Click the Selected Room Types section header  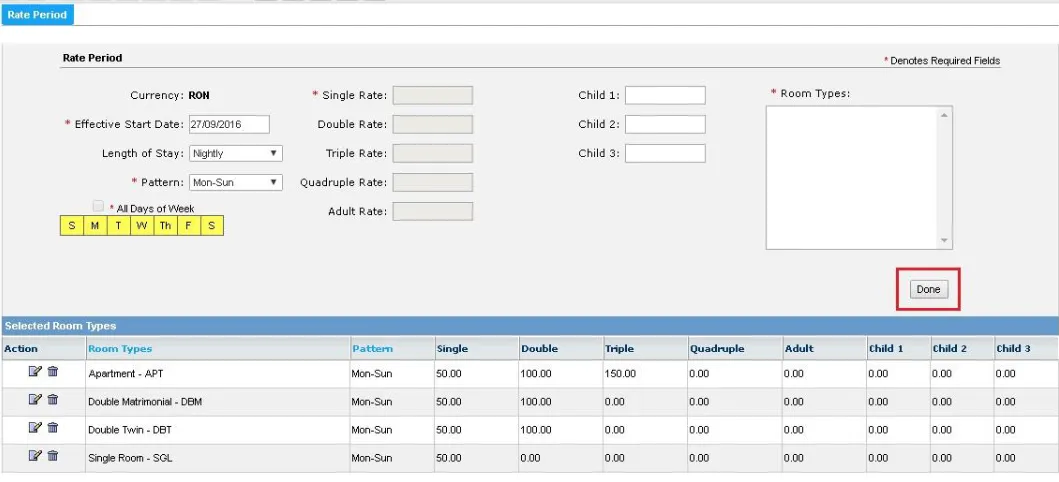(530, 326)
